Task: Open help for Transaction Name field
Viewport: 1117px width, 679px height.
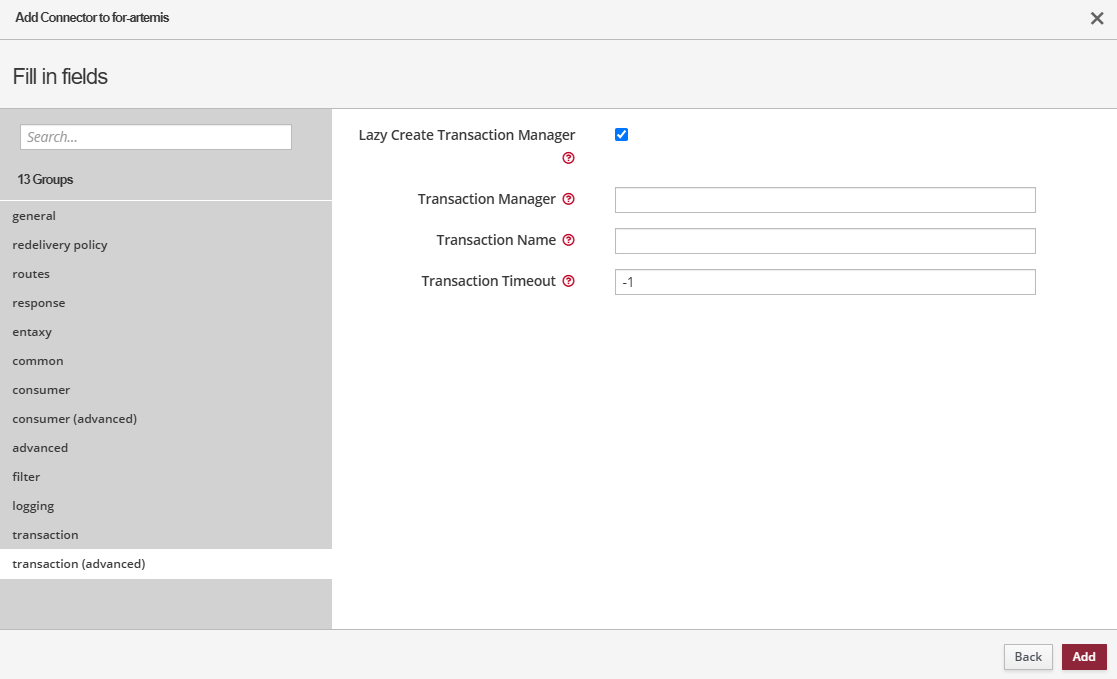Action: click(x=568, y=240)
